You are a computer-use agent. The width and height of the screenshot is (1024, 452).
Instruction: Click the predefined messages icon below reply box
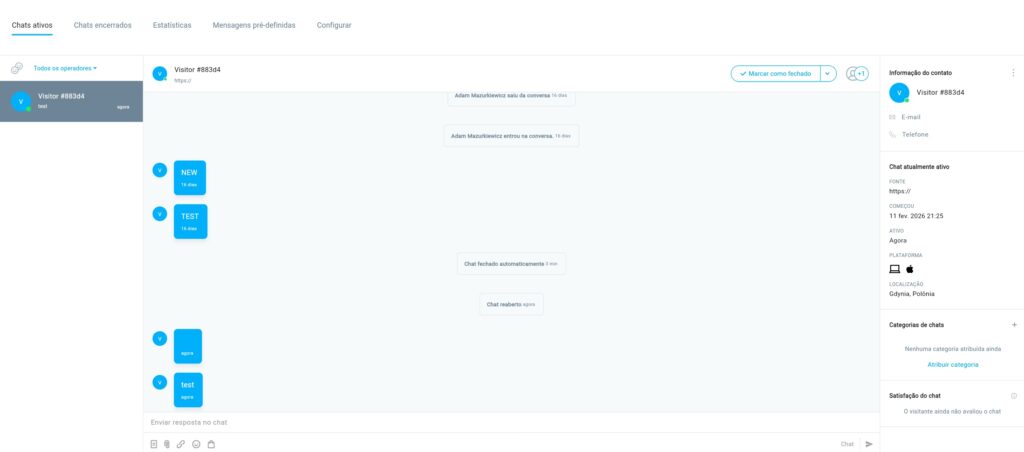coord(154,444)
